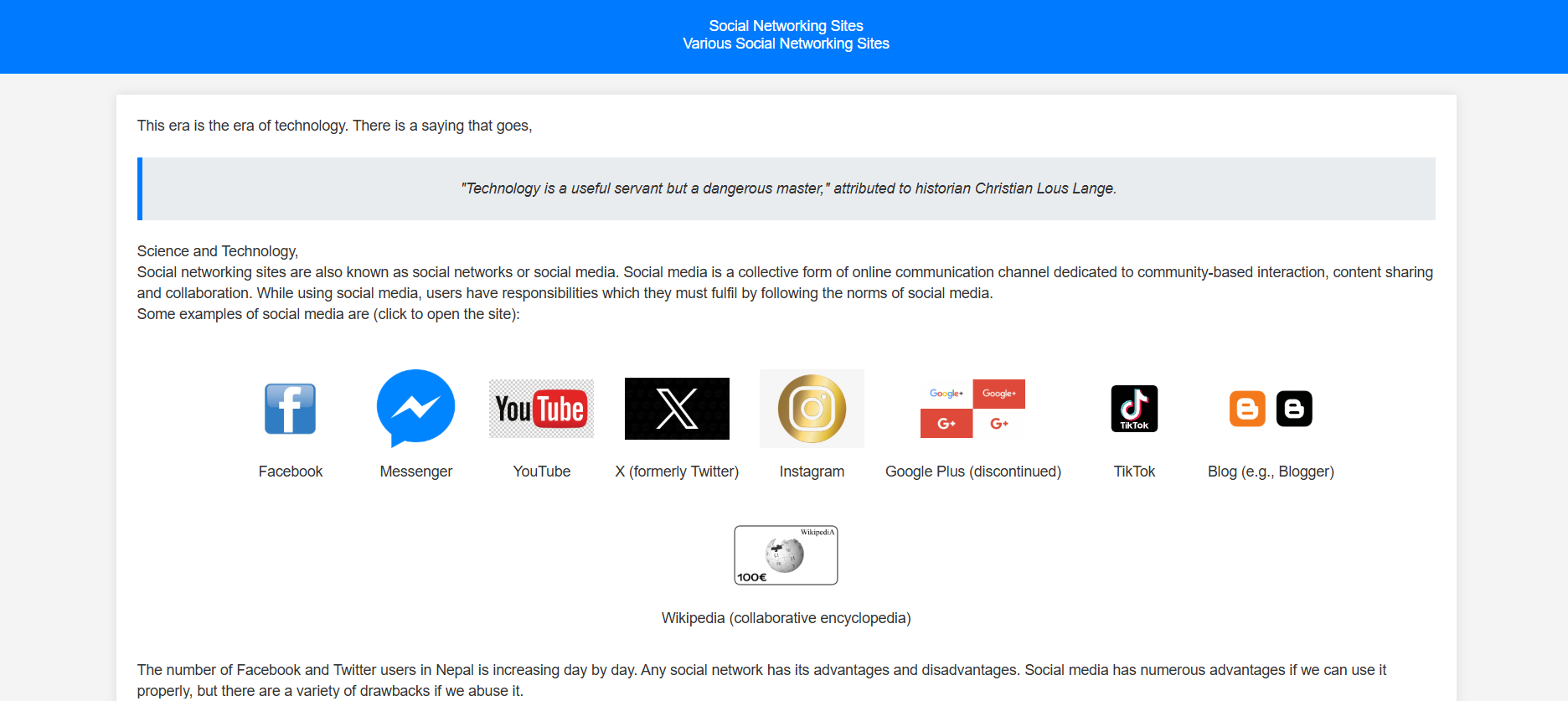Open the Wikipedia globe thumbnail
This screenshot has height=701, width=1568.
click(x=786, y=555)
